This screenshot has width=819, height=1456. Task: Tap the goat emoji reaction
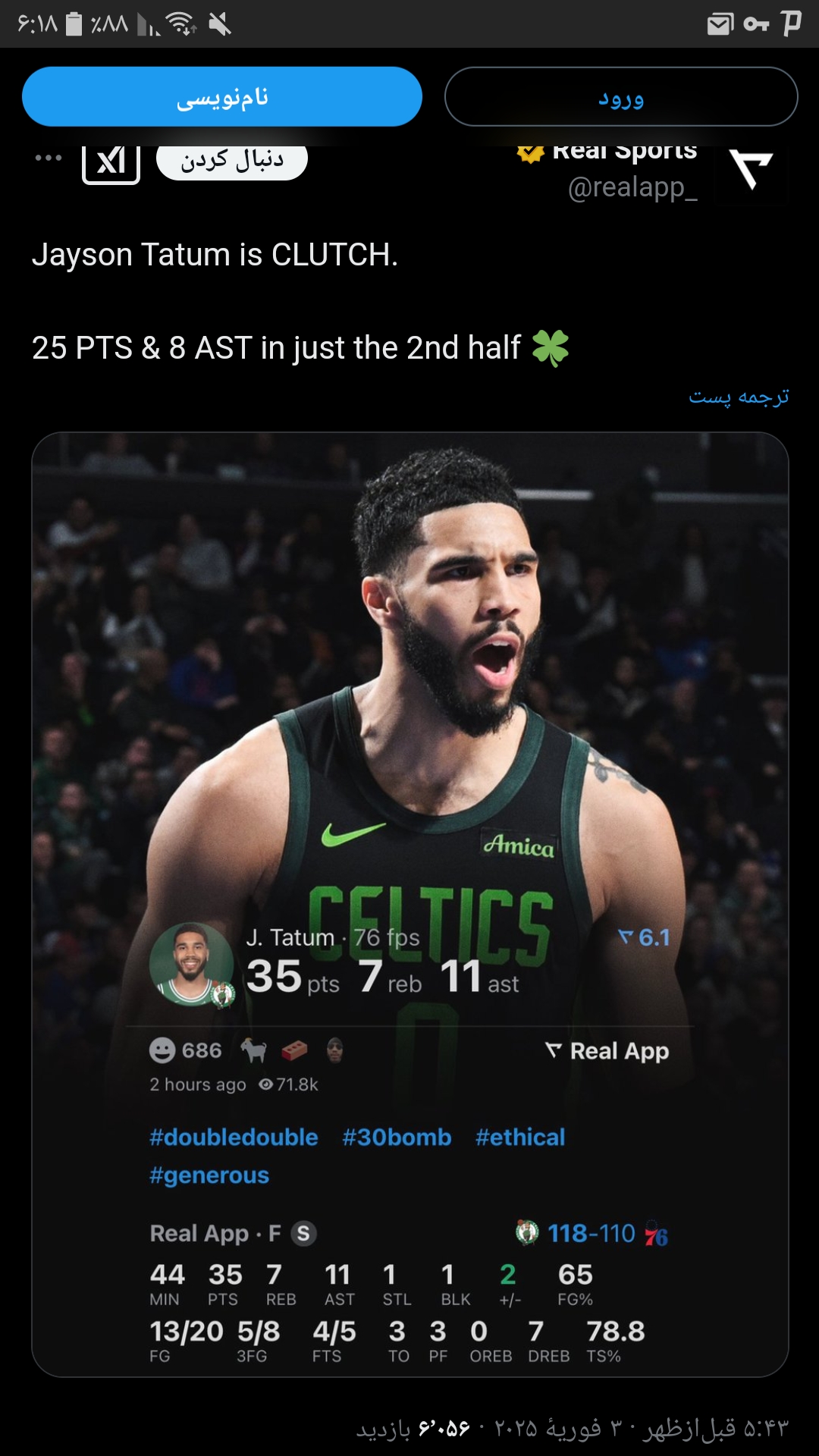pos(254,1050)
